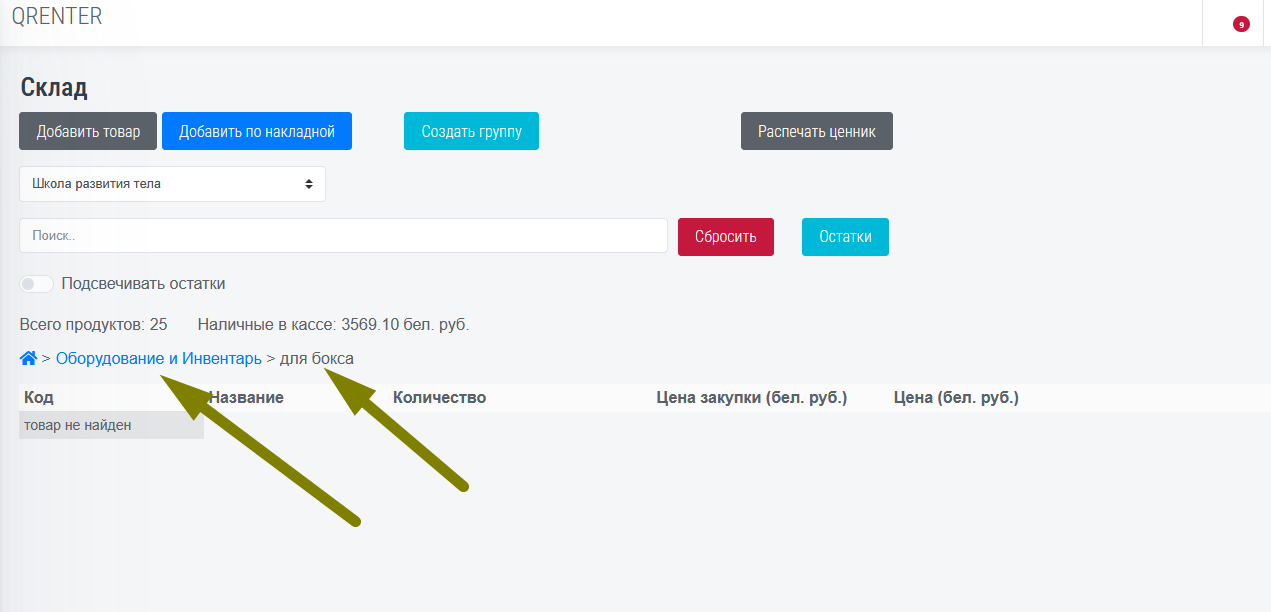Open the Школа развития тела dropdown
This screenshot has width=1271, height=612.
click(x=172, y=184)
